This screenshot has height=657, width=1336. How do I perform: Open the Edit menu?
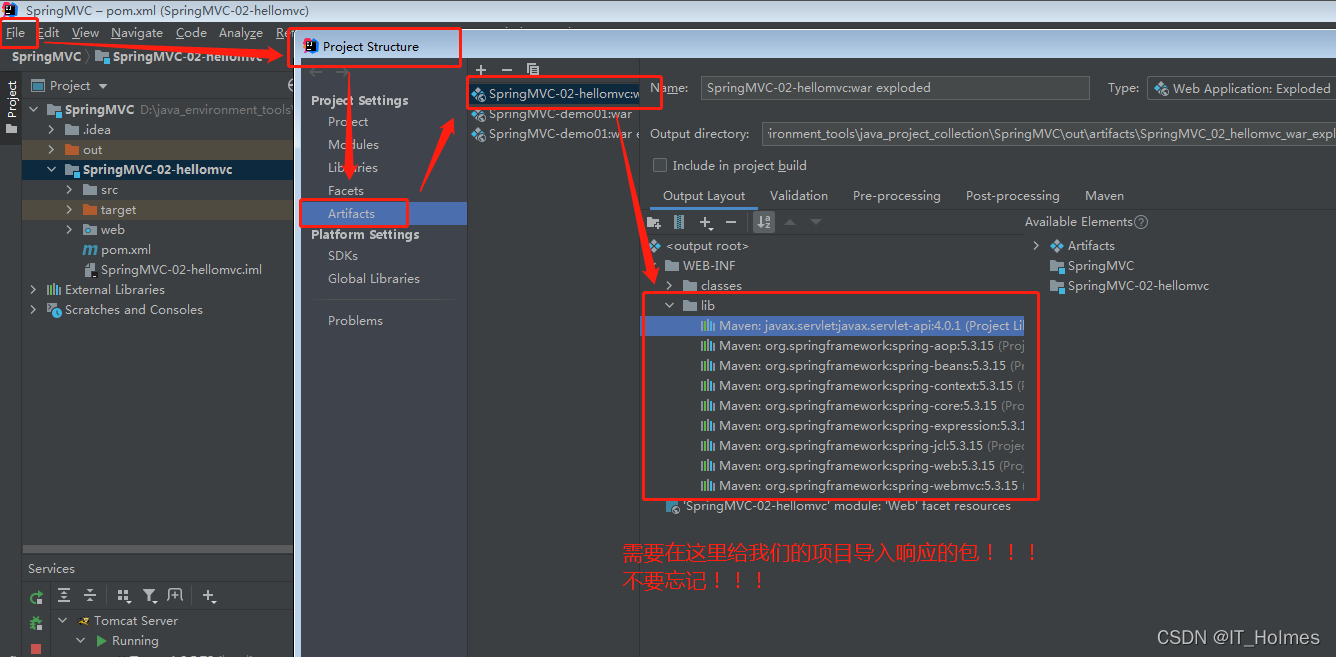coord(49,33)
